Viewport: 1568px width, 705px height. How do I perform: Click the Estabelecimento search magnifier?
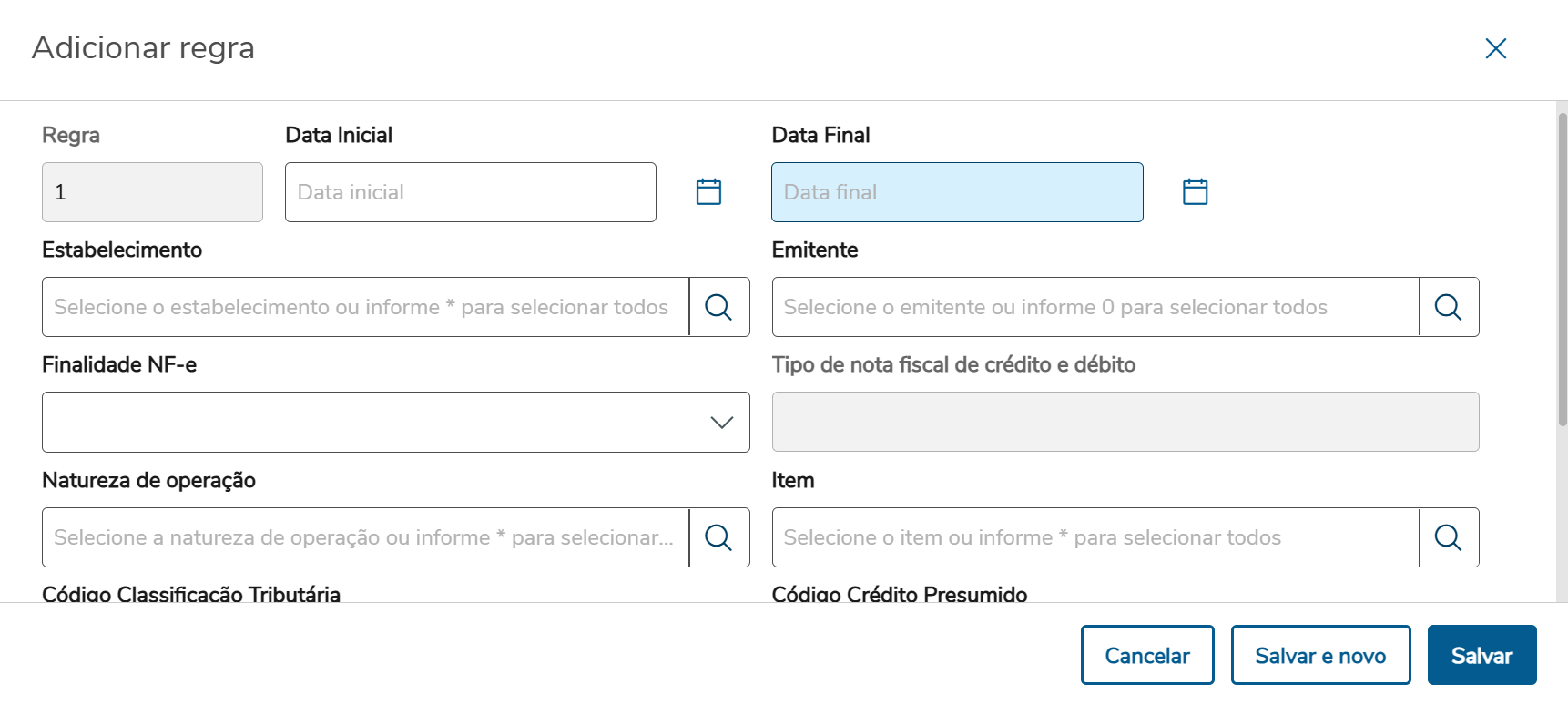coord(718,307)
